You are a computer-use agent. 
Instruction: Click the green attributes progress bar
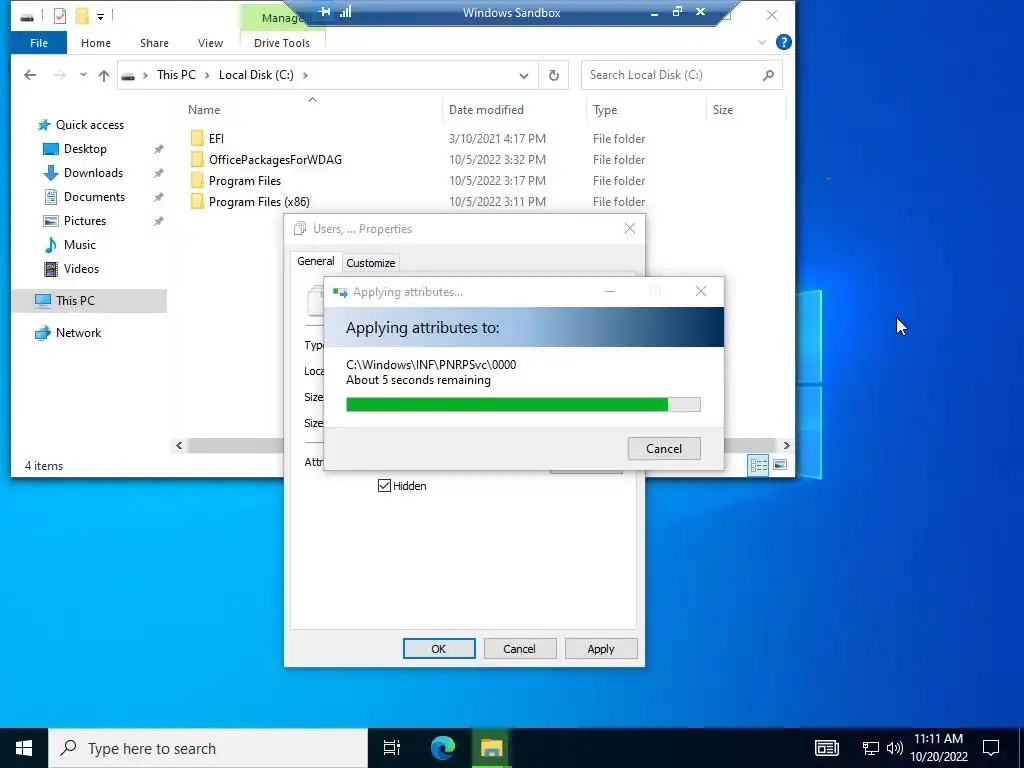[522, 405]
